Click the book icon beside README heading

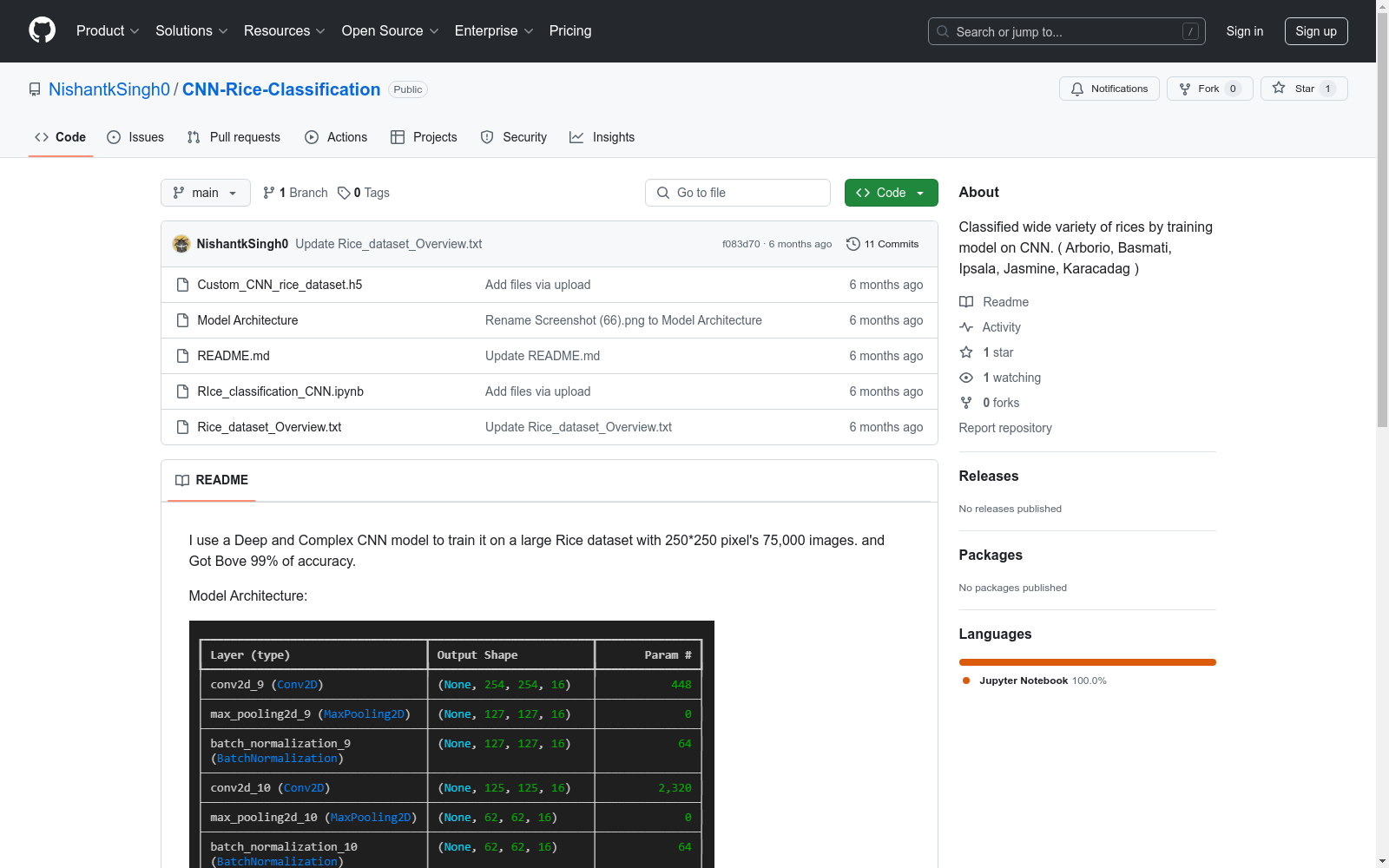coord(182,480)
